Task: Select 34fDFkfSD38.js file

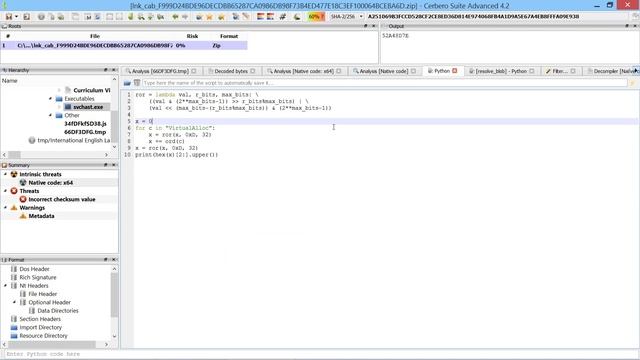Action: (85, 124)
